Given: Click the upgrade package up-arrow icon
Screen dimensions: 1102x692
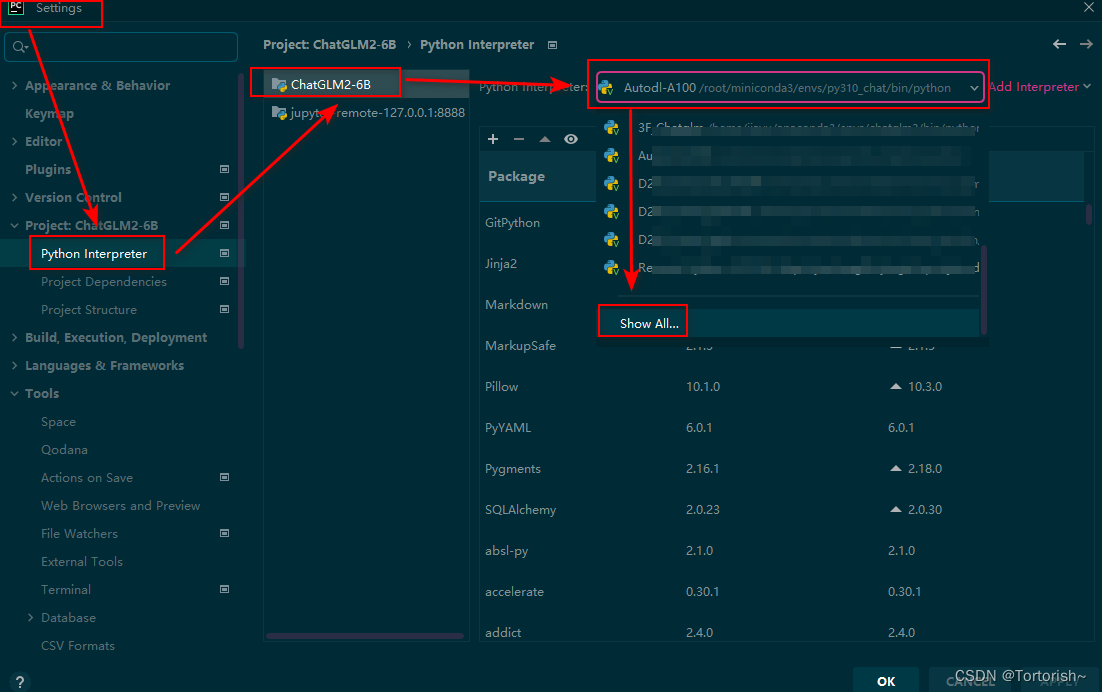Looking at the screenshot, I should coord(545,139).
